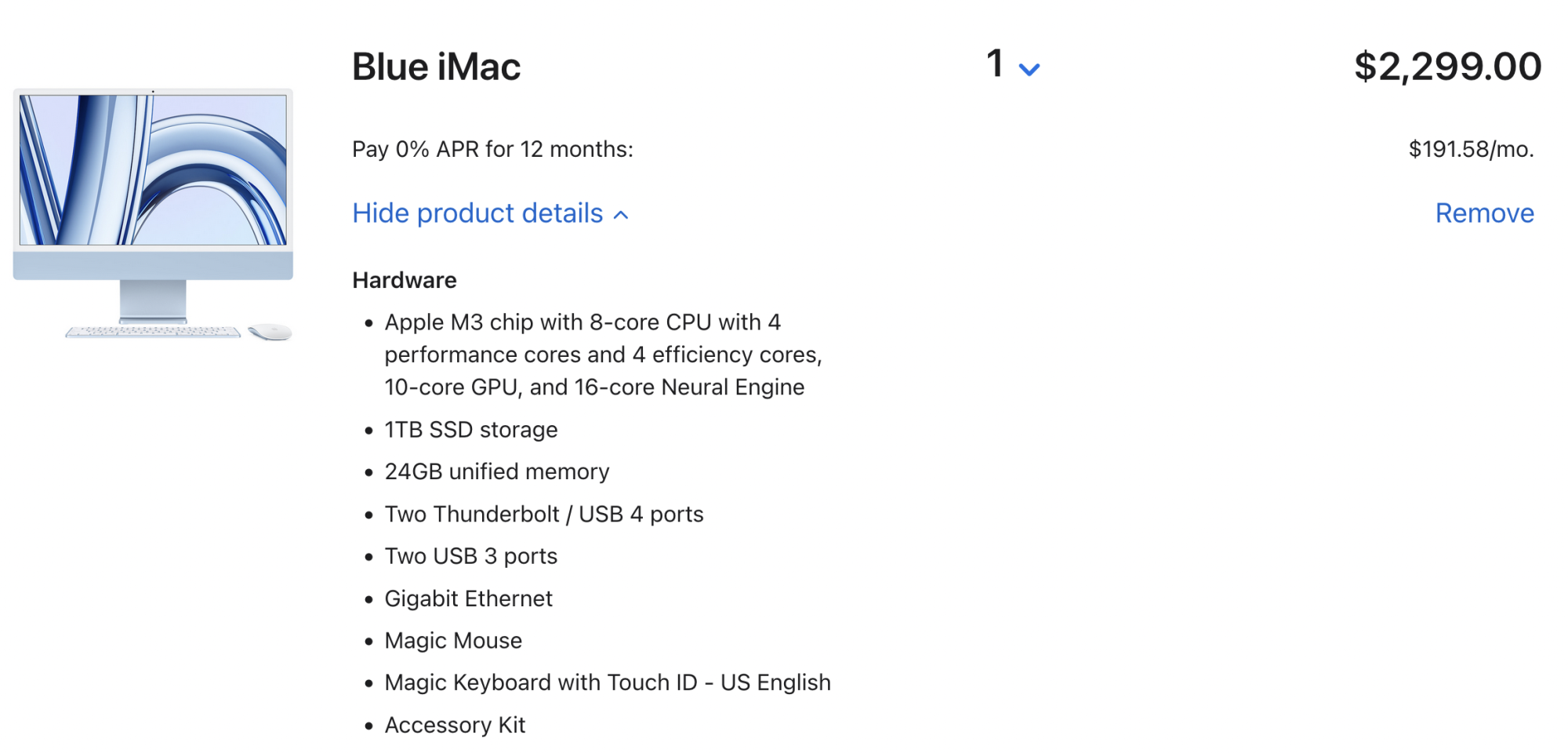
Task: Click the Magic Keyboard with Touch ID item
Action: 607,682
